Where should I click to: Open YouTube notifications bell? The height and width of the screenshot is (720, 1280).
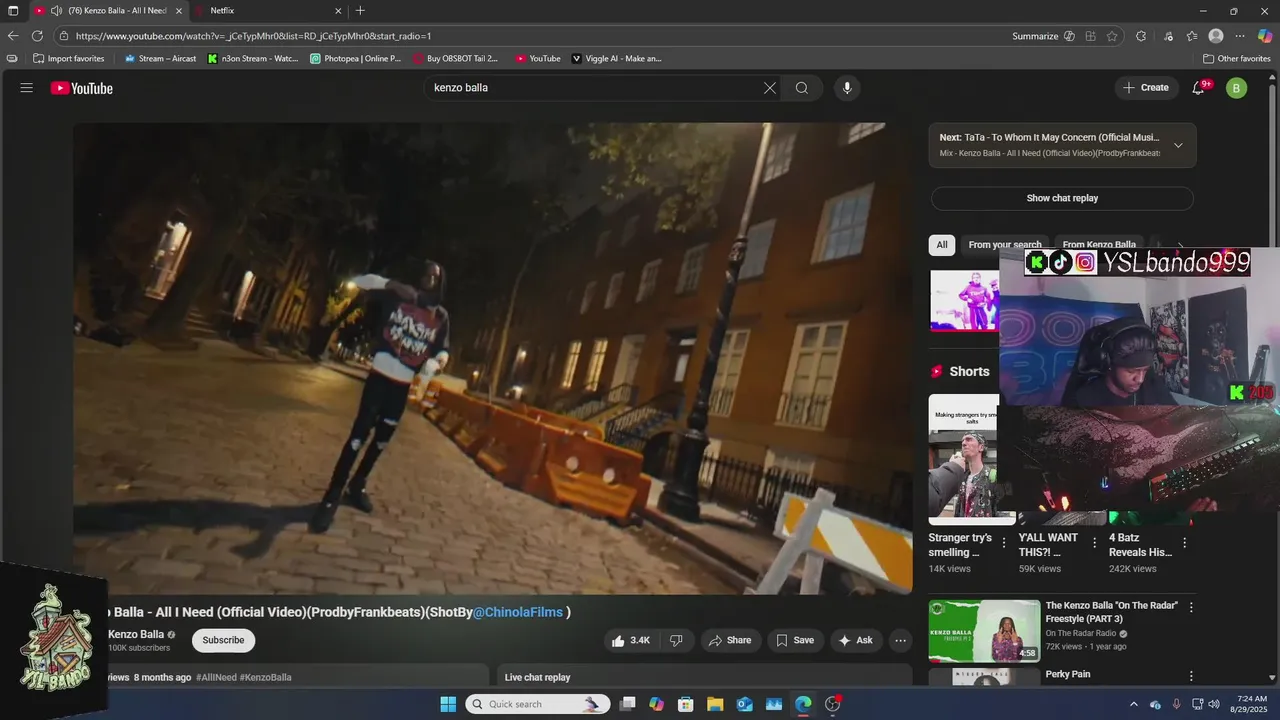[x=1198, y=88]
